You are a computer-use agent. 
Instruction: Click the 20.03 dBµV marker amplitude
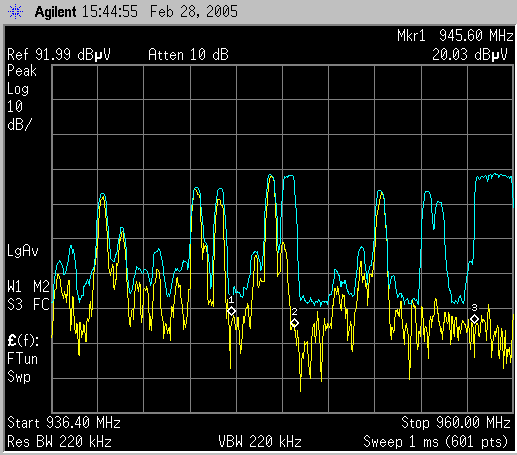pos(470,55)
